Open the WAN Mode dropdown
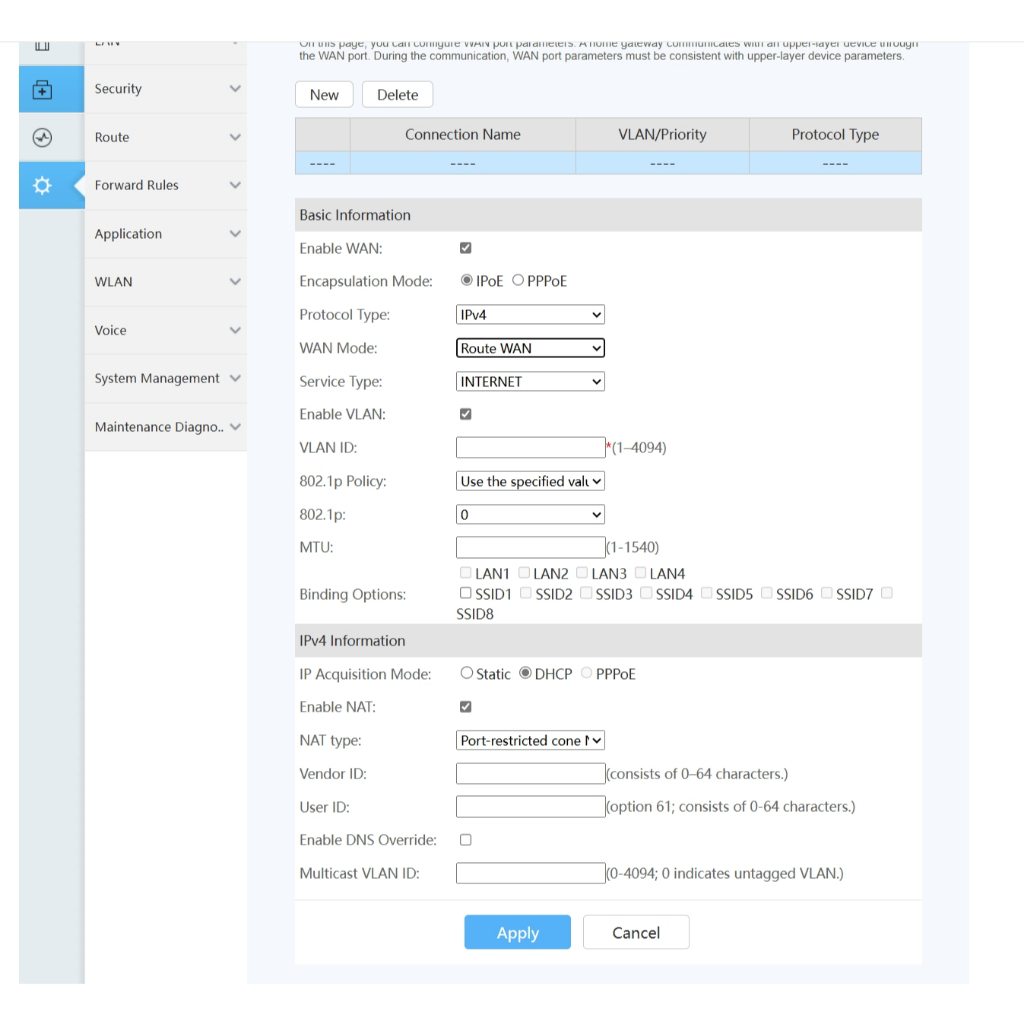1024x1024 pixels. pos(530,348)
